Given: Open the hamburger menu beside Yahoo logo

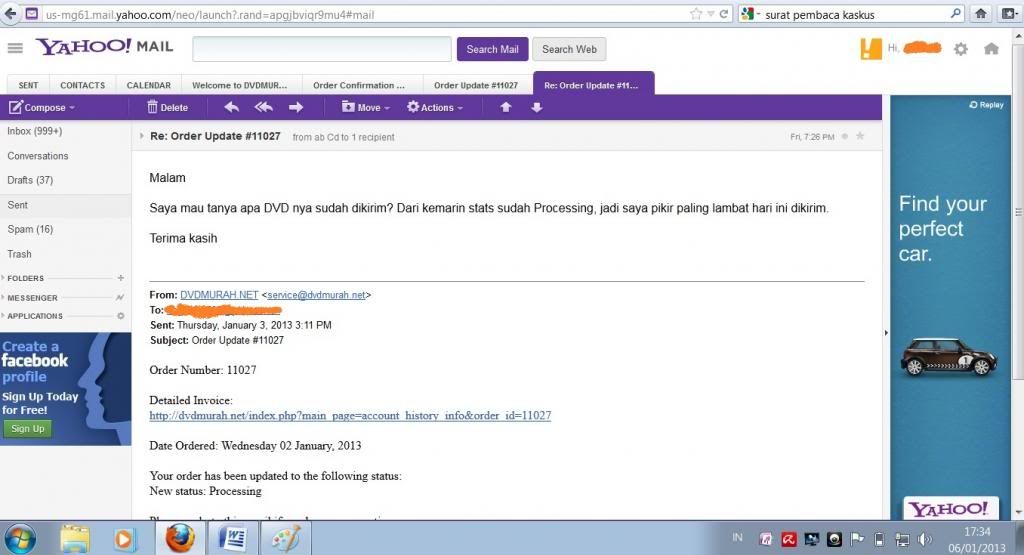Looking at the screenshot, I should tap(15, 48).
